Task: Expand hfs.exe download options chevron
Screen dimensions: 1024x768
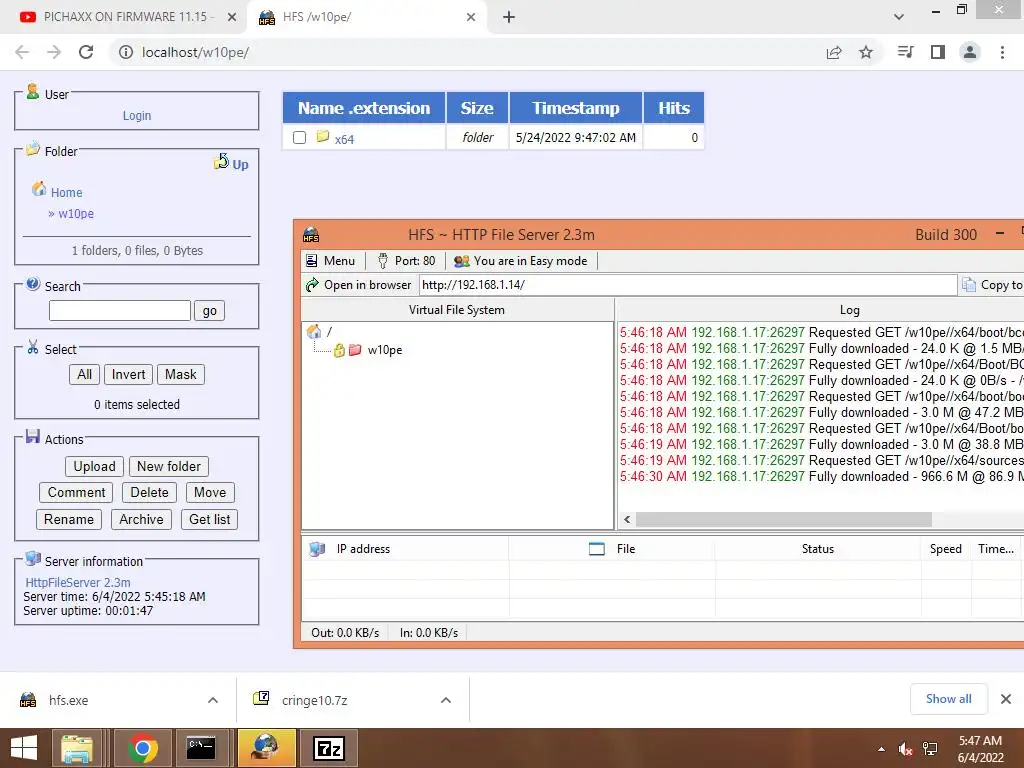Action: (x=213, y=700)
